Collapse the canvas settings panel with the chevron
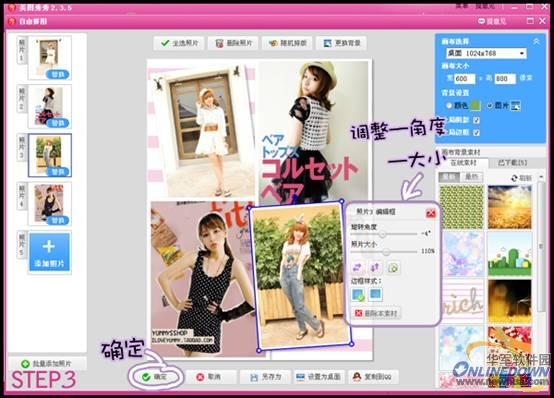Image resolution: width=554 pixels, height=398 pixels. (536, 41)
